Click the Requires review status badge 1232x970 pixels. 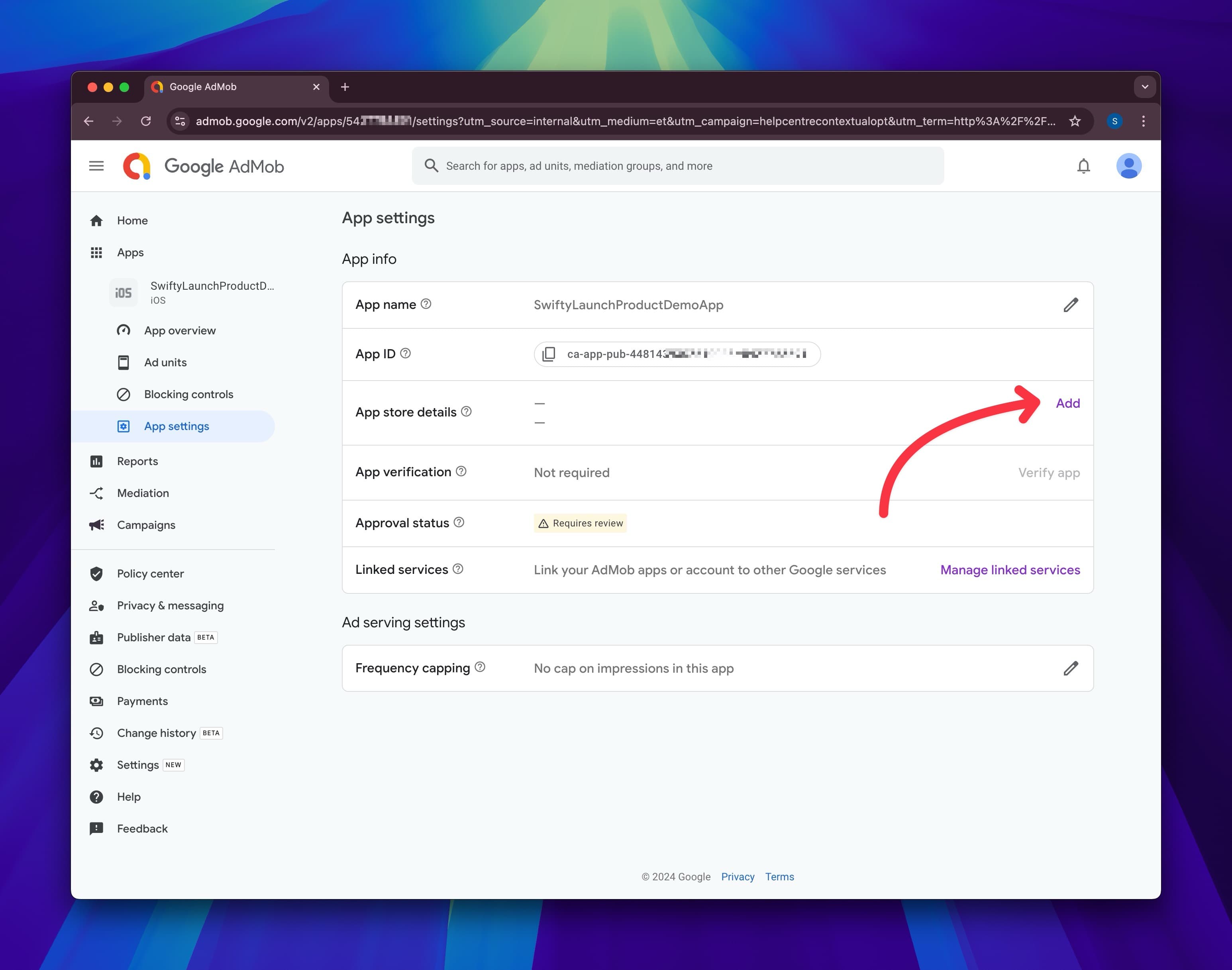(580, 523)
